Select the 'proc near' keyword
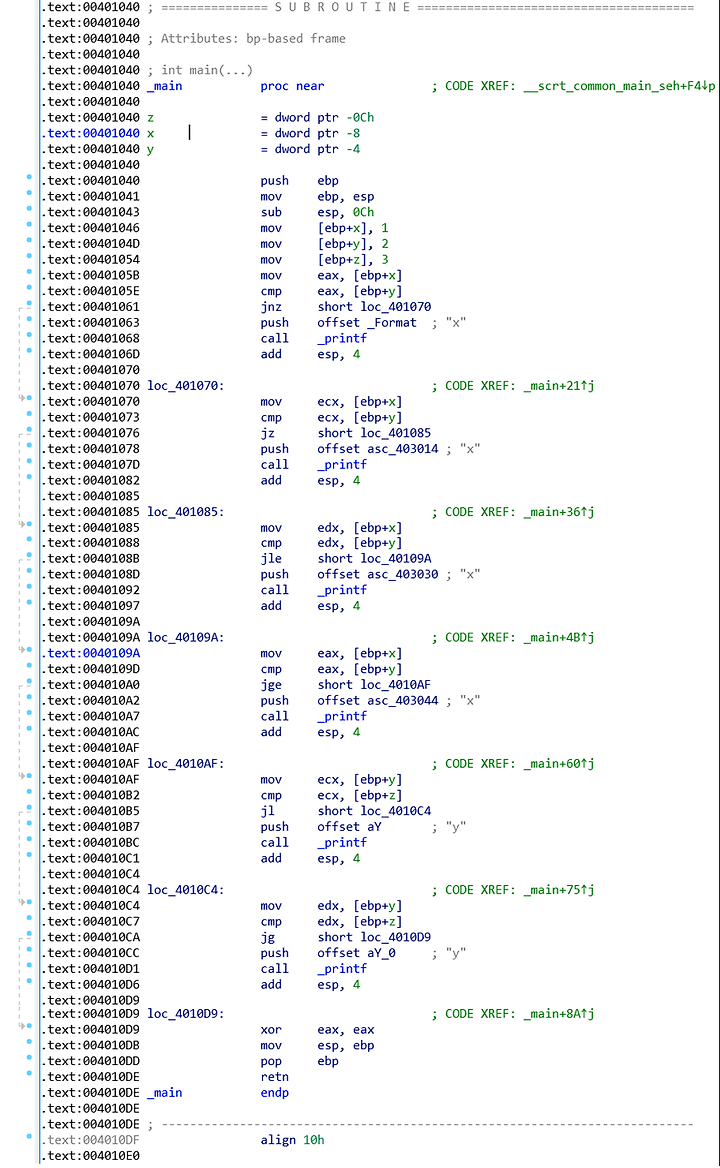Screen dimensions: 720x1168 pyautogui.click(x=292, y=86)
